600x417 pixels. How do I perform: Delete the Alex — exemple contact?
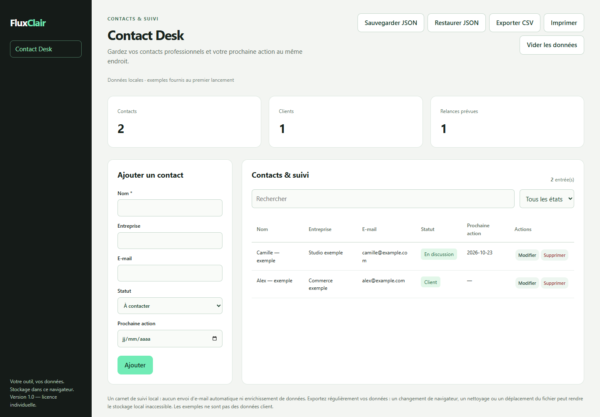point(554,283)
